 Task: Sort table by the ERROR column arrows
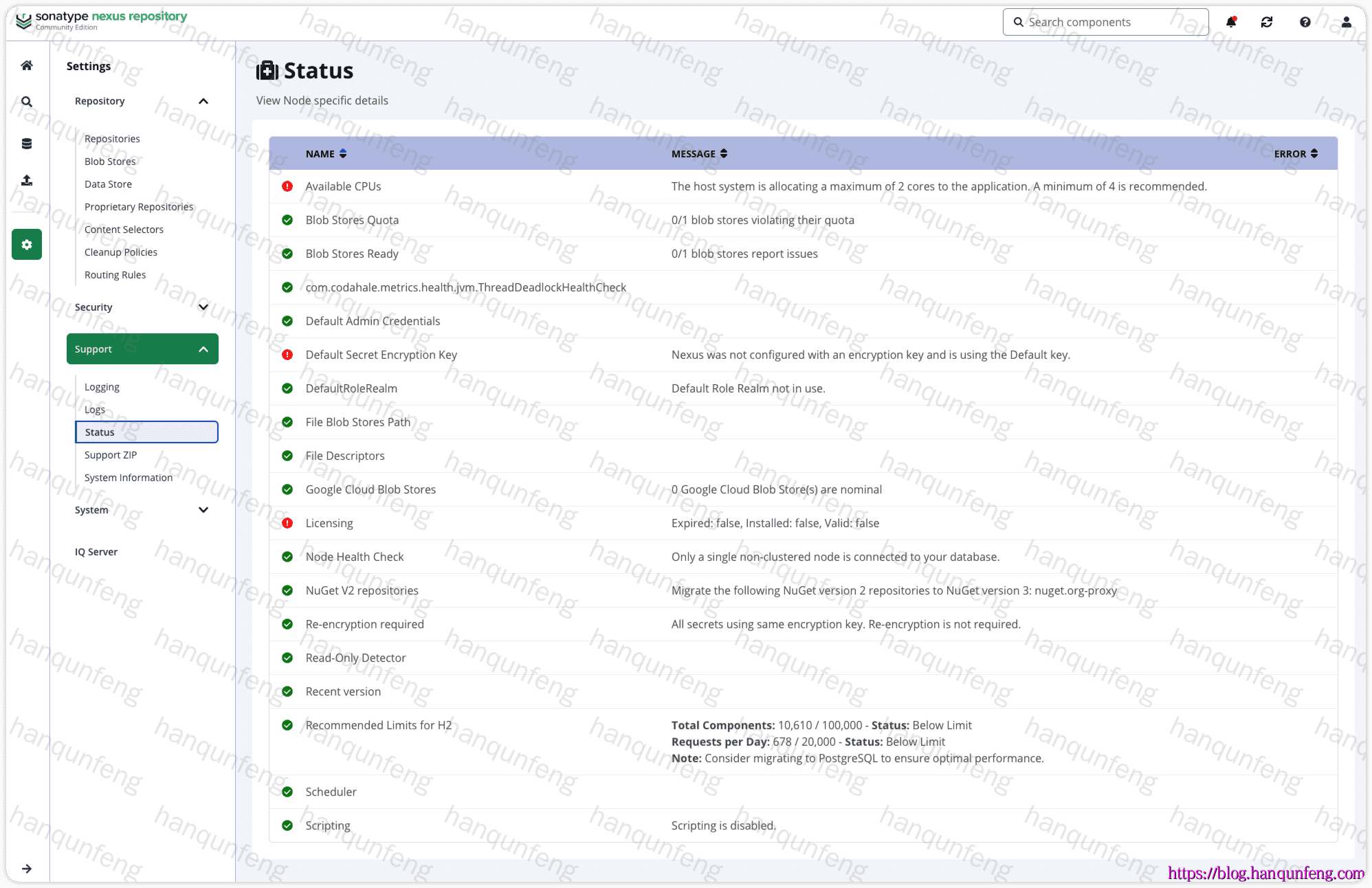[x=1314, y=154]
